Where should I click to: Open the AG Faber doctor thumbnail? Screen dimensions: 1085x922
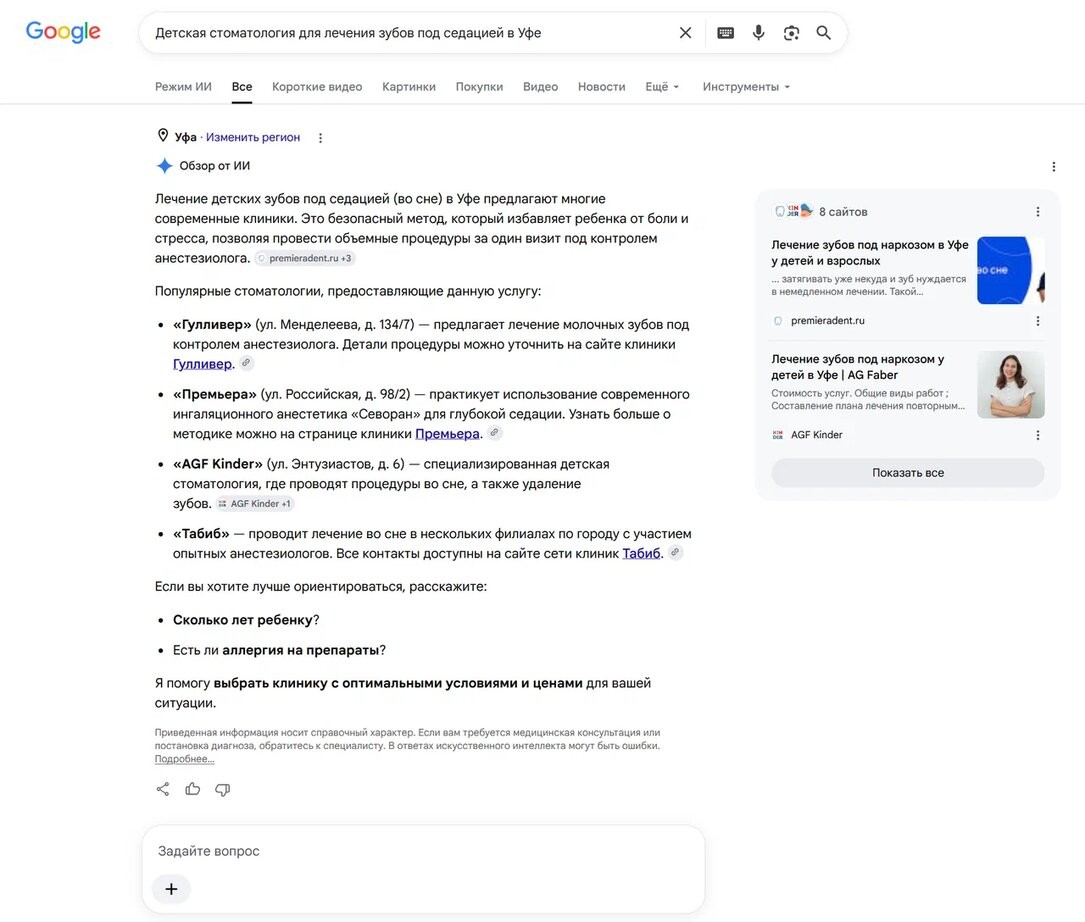pos(1010,384)
